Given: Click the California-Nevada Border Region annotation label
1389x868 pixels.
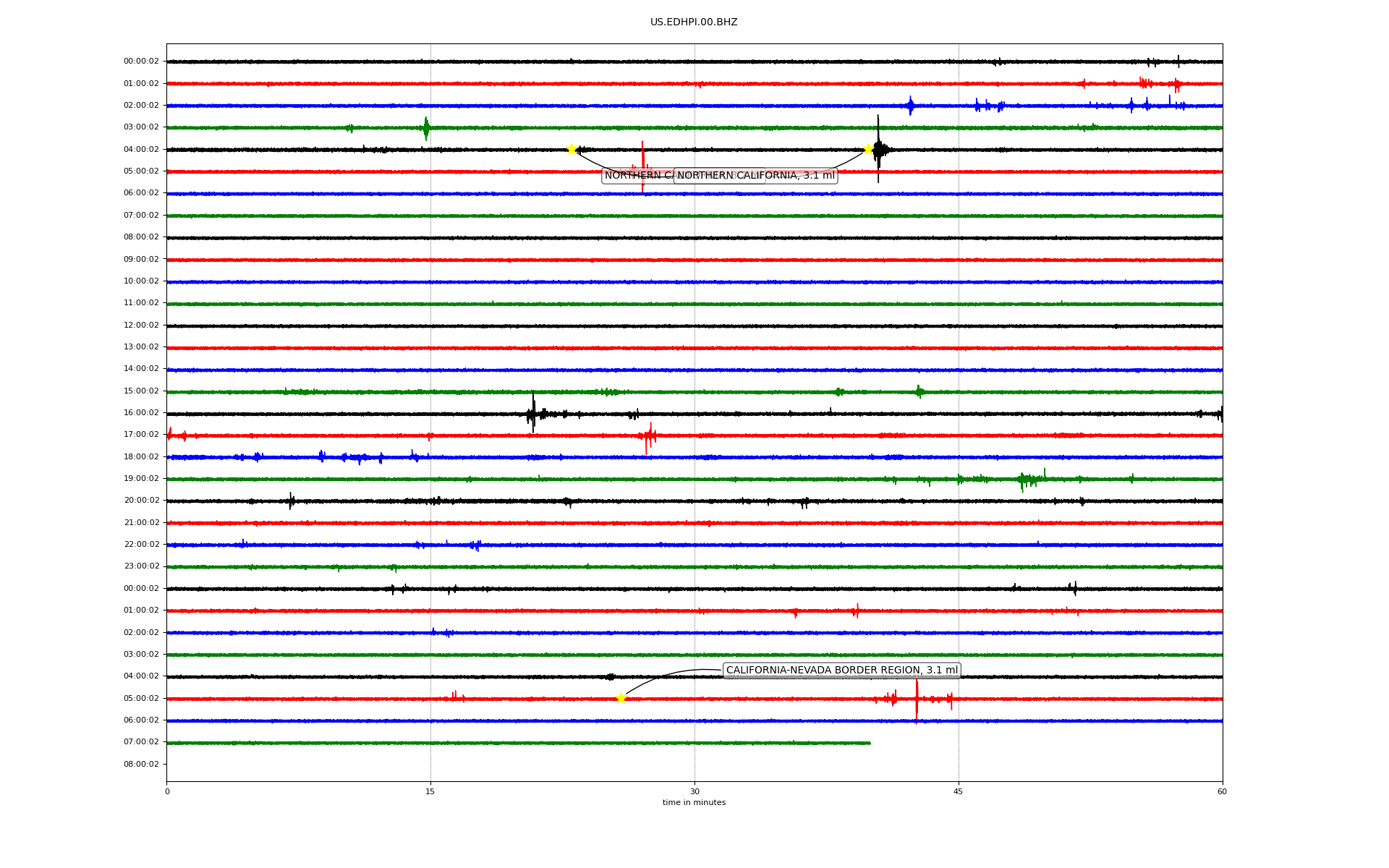Looking at the screenshot, I should click(841, 671).
